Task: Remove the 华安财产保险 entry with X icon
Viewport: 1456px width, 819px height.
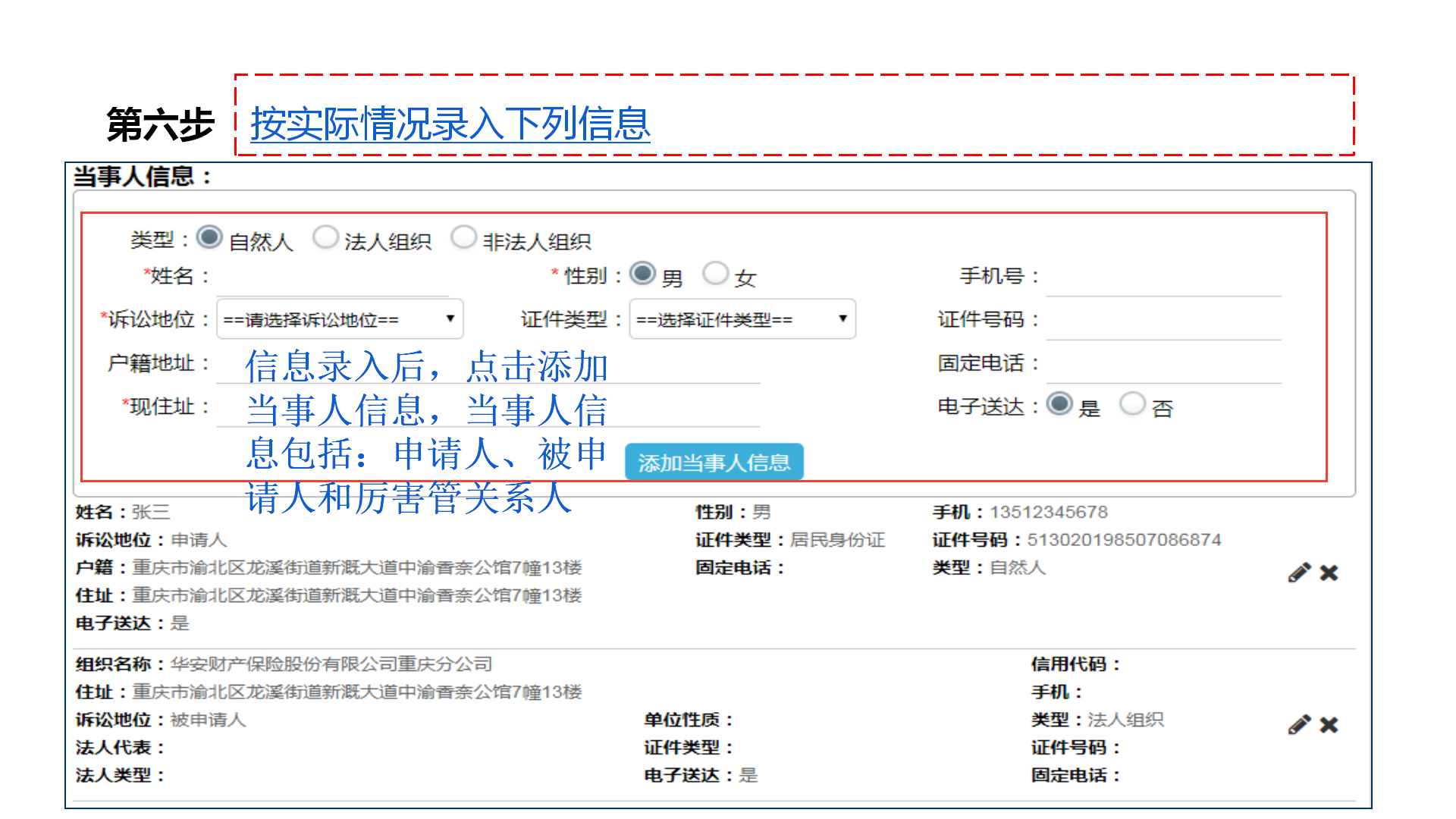Action: (1329, 724)
